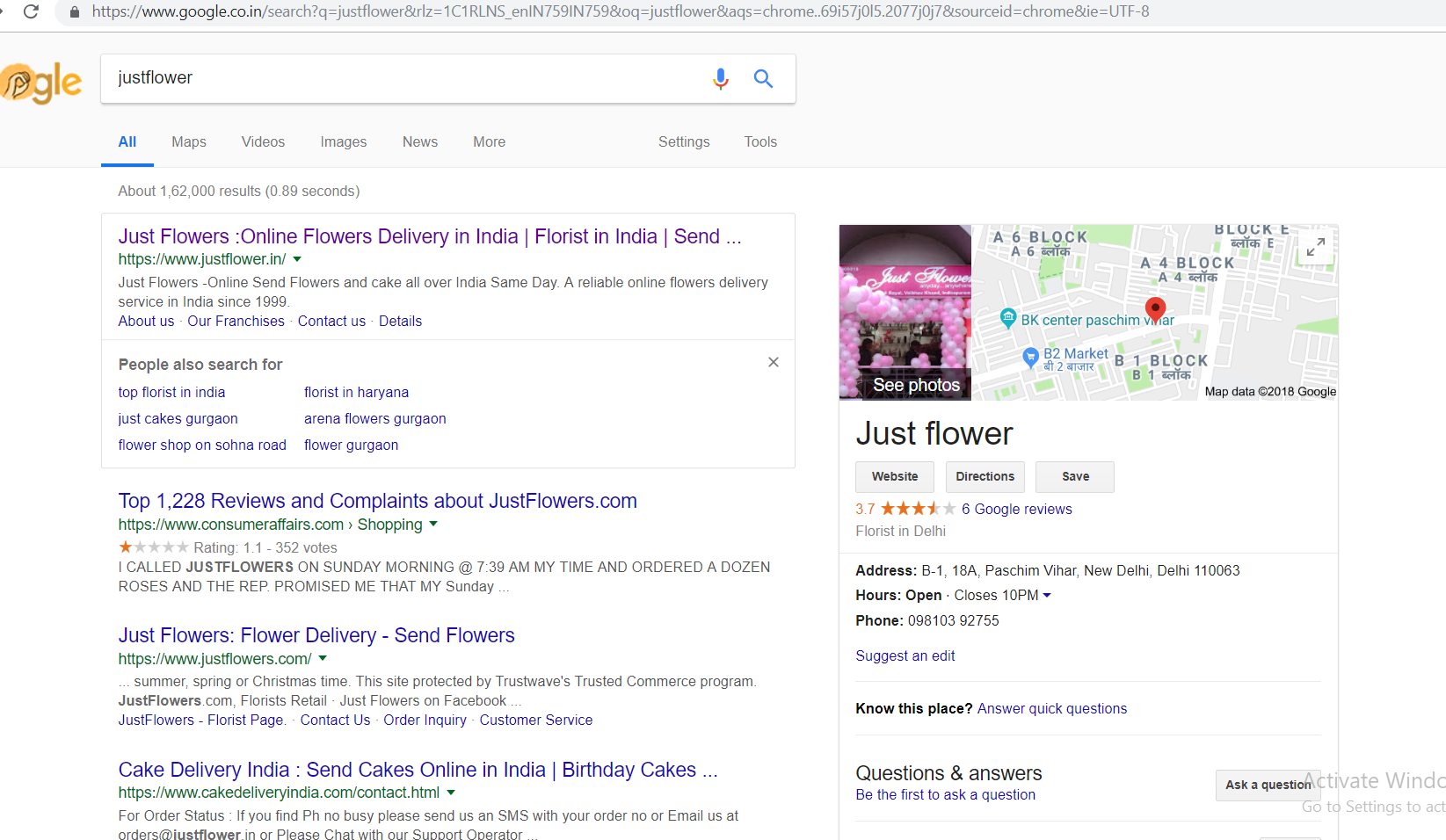
Task: Search for top florist in india
Action: point(171,392)
